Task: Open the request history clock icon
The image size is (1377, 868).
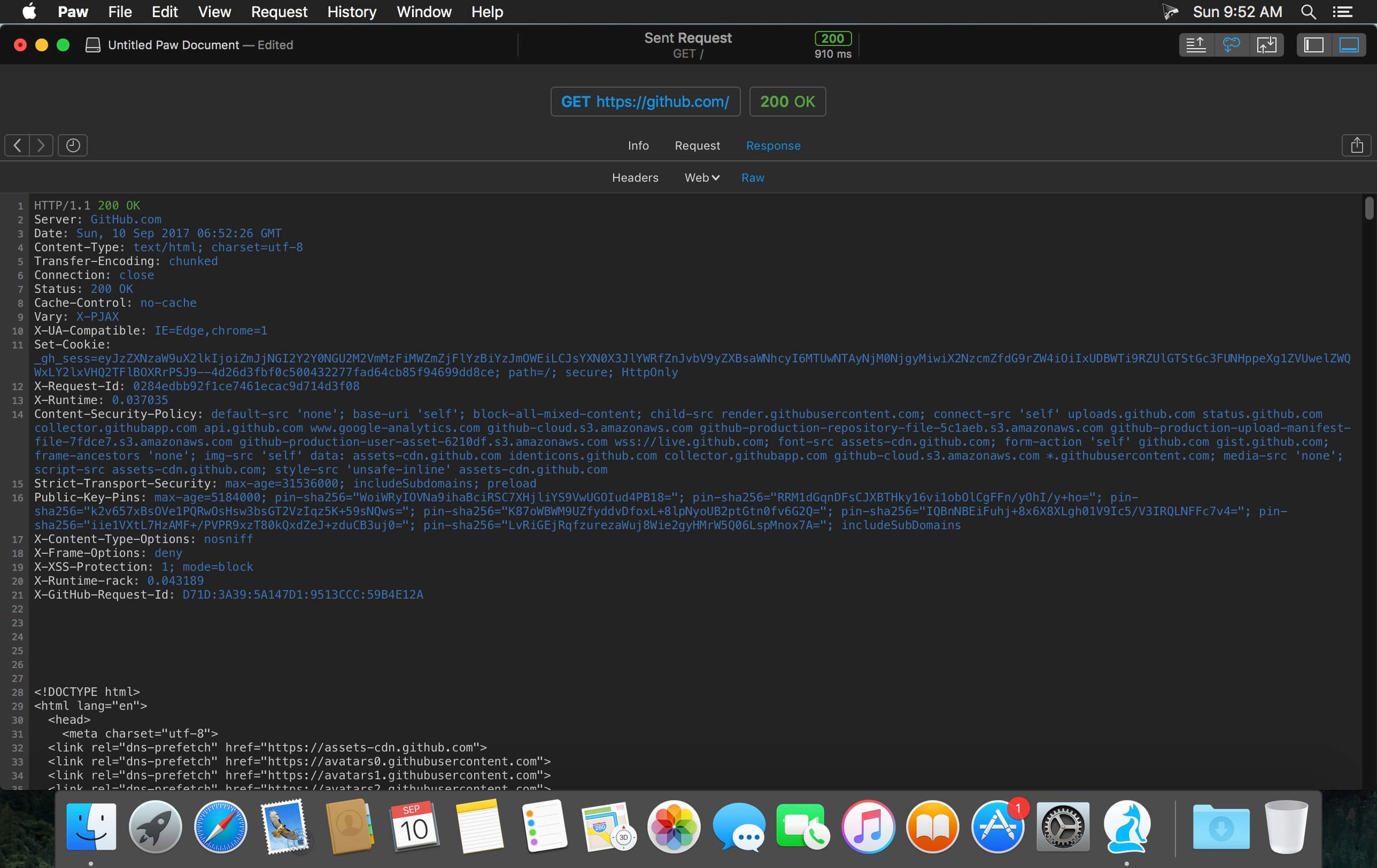Action: [73, 145]
